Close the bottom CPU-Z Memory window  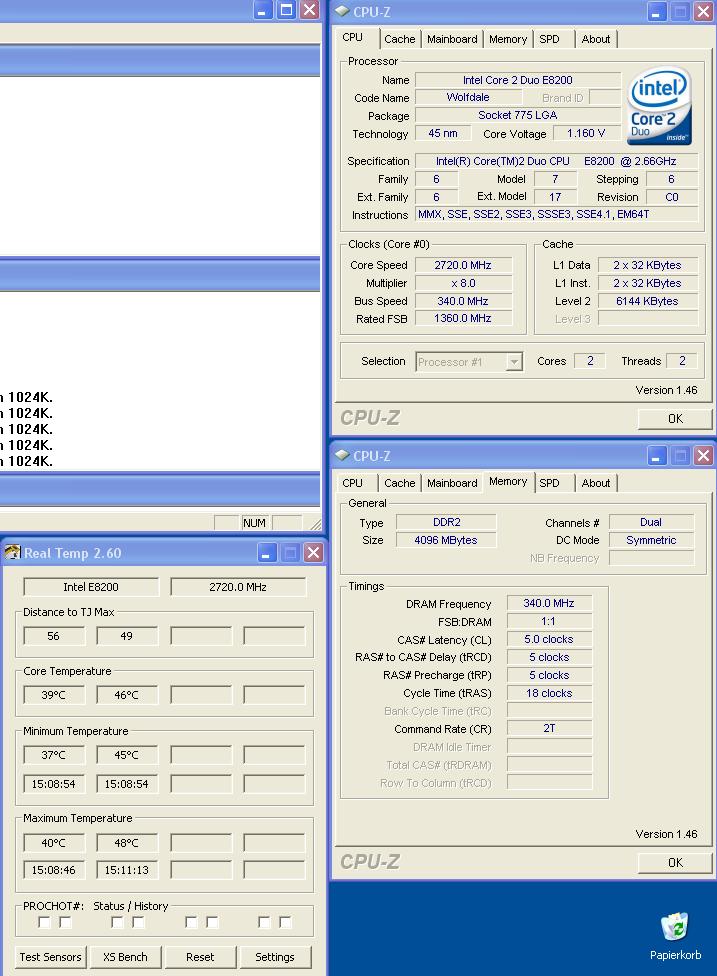pyautogui.click(x=703, y=456)
